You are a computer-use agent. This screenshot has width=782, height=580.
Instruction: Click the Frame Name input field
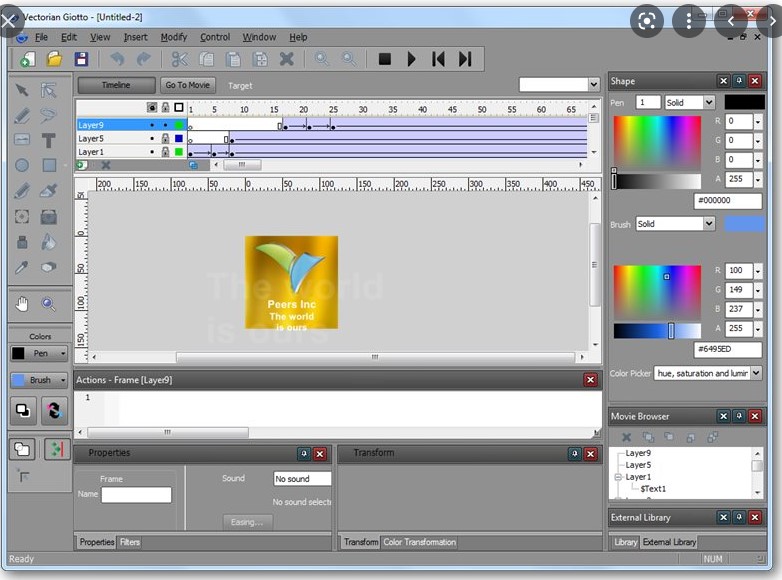[136, 495]
